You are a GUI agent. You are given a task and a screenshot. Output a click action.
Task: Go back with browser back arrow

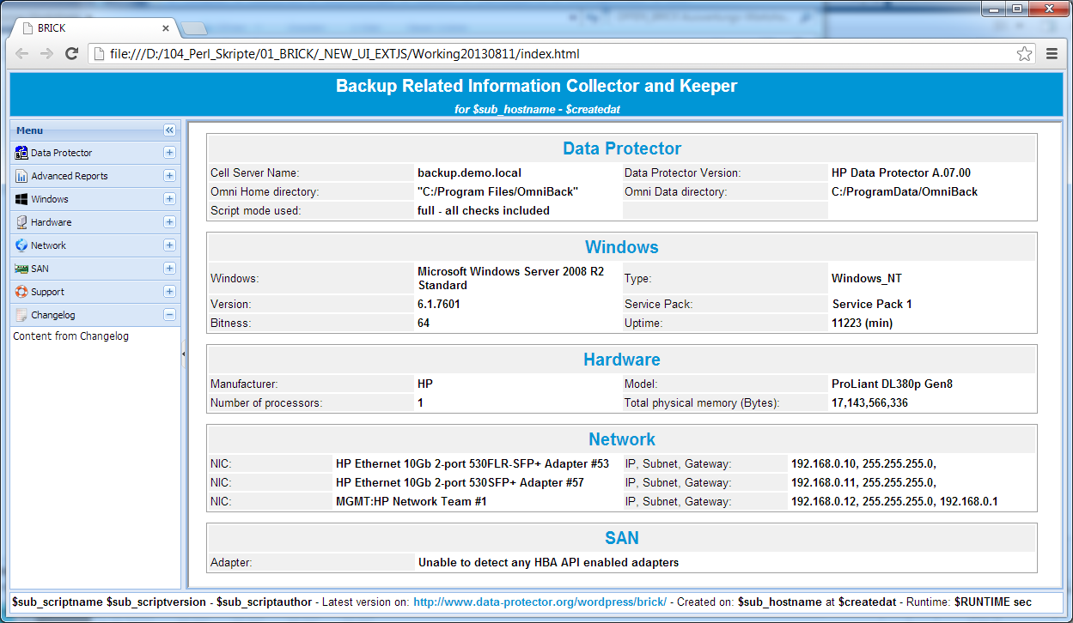click(x=22, y=53)
